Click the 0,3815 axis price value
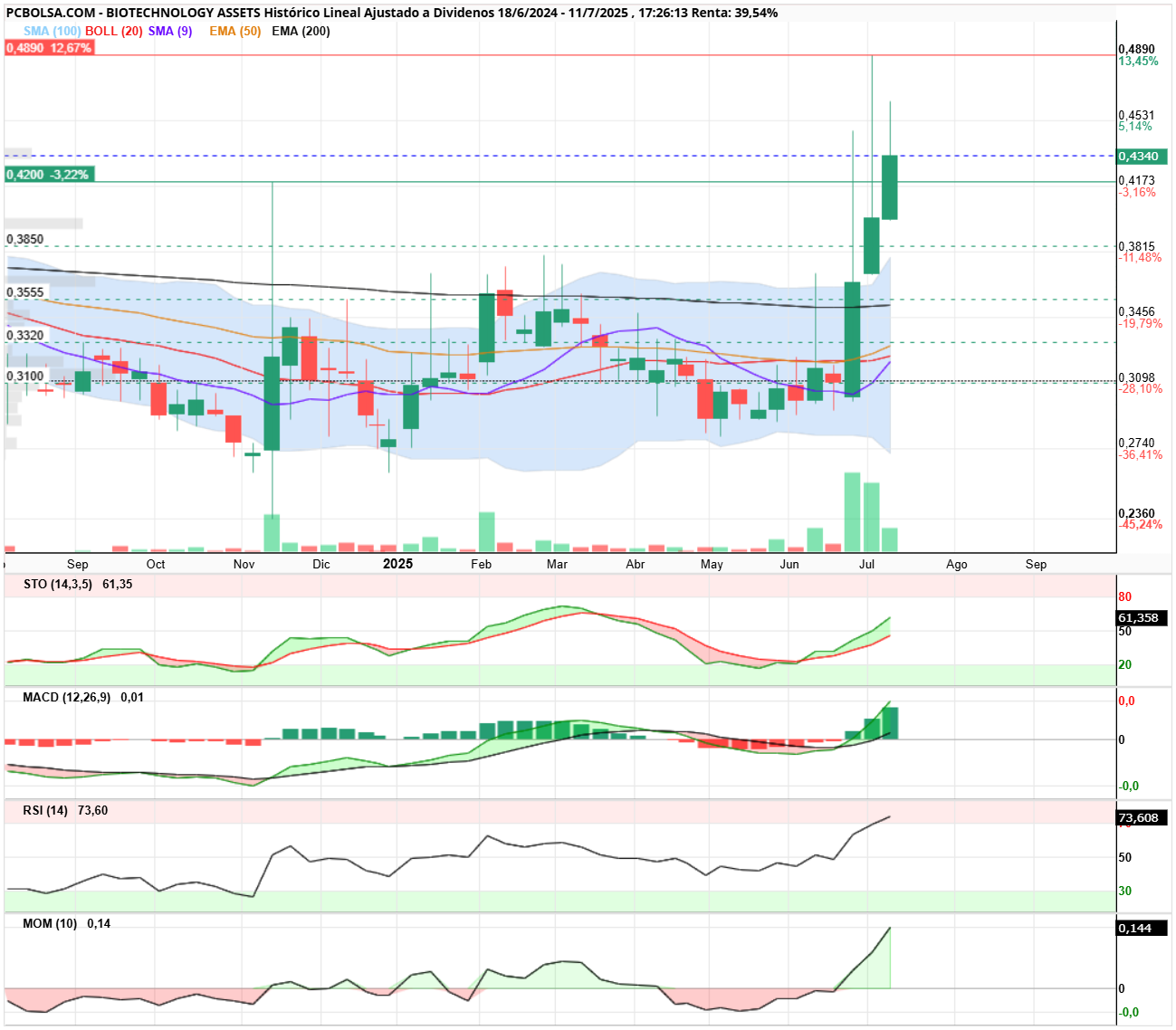The width and height of the screenshot is (1176, 1030). click(1137, 246)
